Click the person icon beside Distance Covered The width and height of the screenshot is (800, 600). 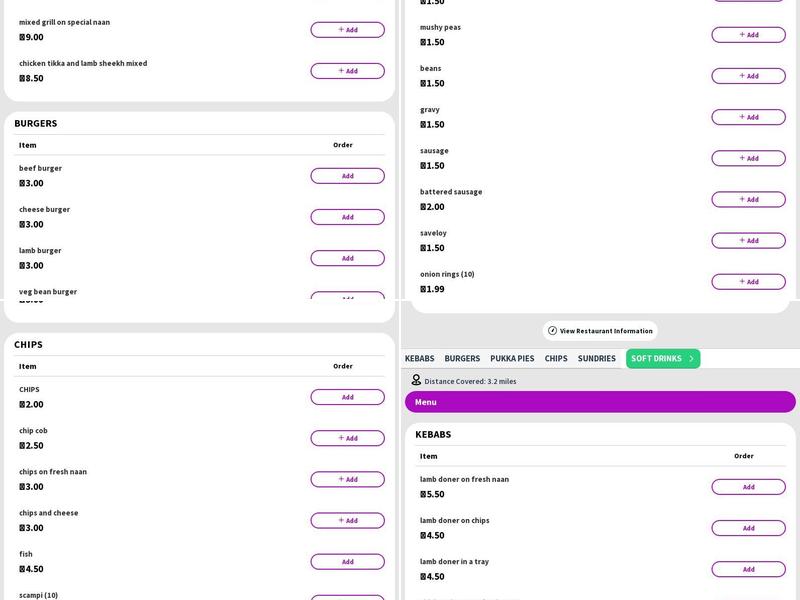(416, 381)
